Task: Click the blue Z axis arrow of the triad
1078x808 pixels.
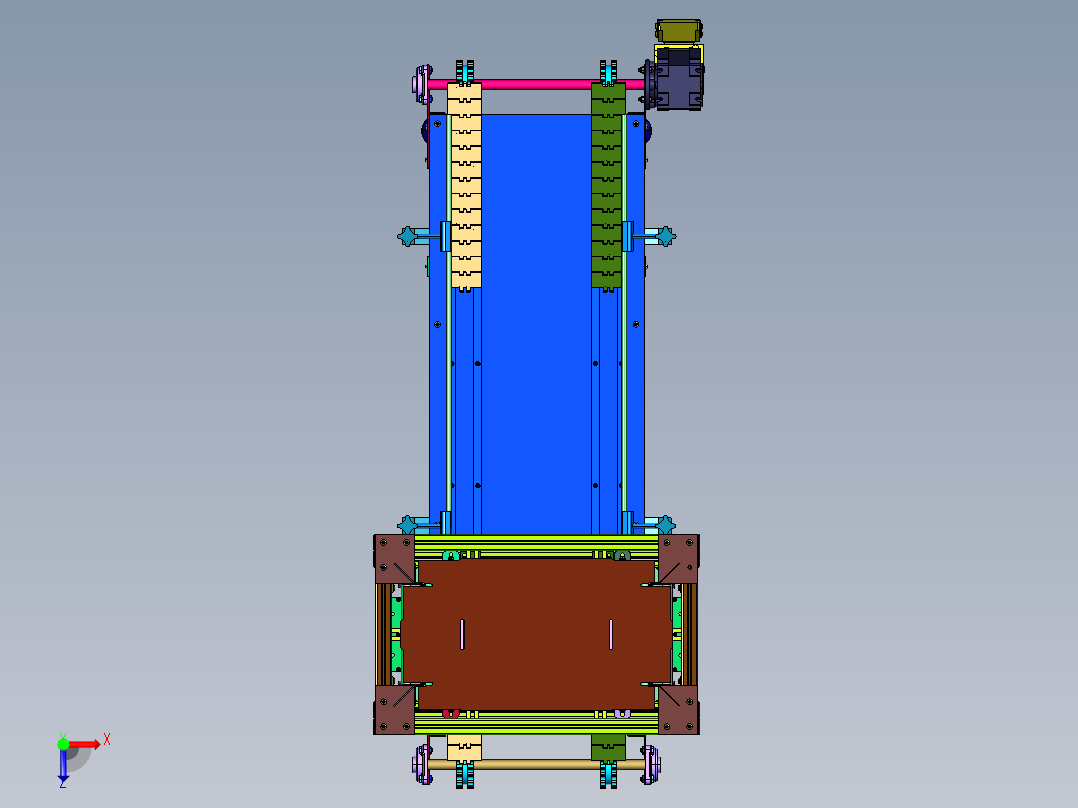Action: pyautogui.click(x=63, y=765)
